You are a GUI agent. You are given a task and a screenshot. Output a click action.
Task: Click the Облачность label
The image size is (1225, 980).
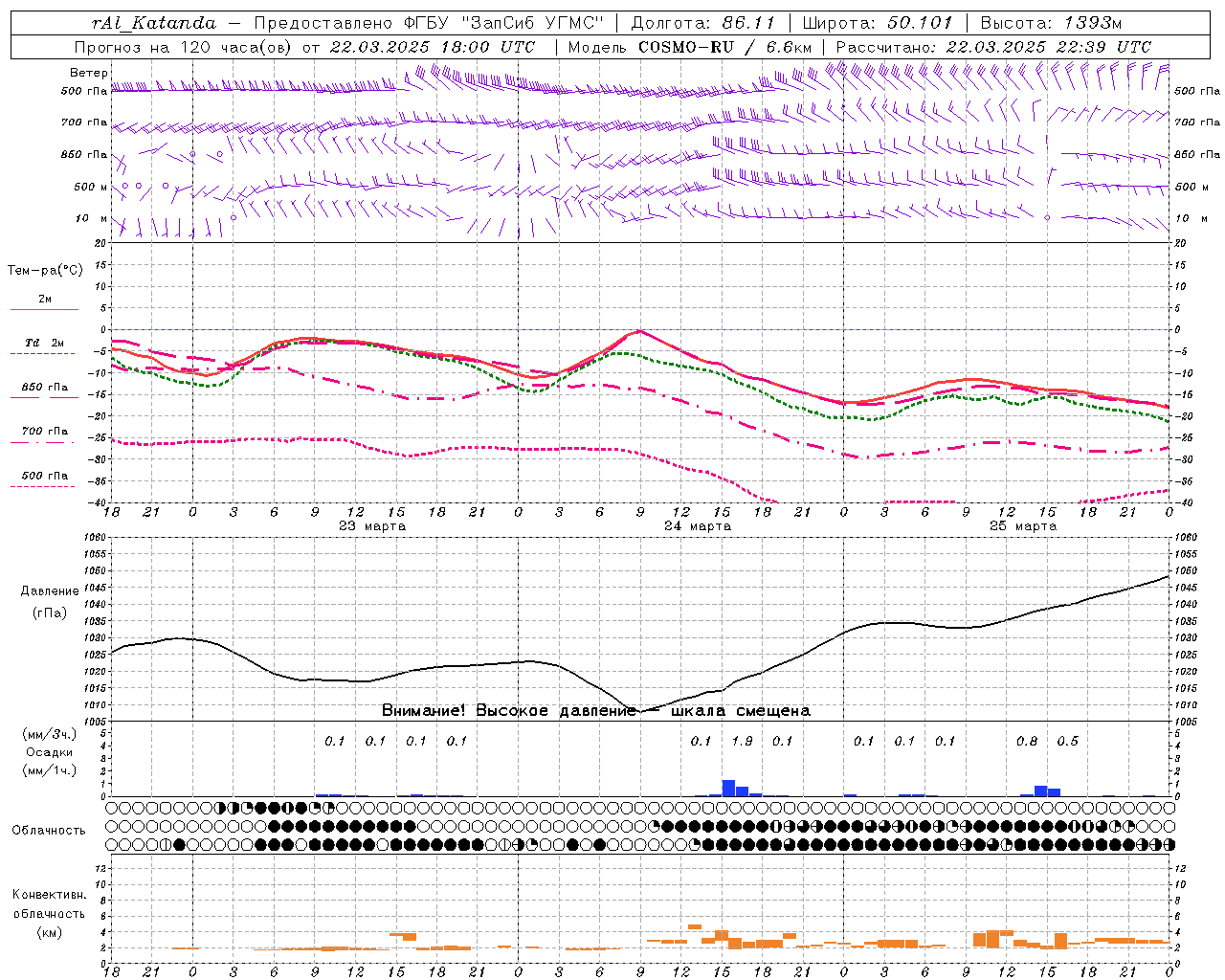coord(49,830)
